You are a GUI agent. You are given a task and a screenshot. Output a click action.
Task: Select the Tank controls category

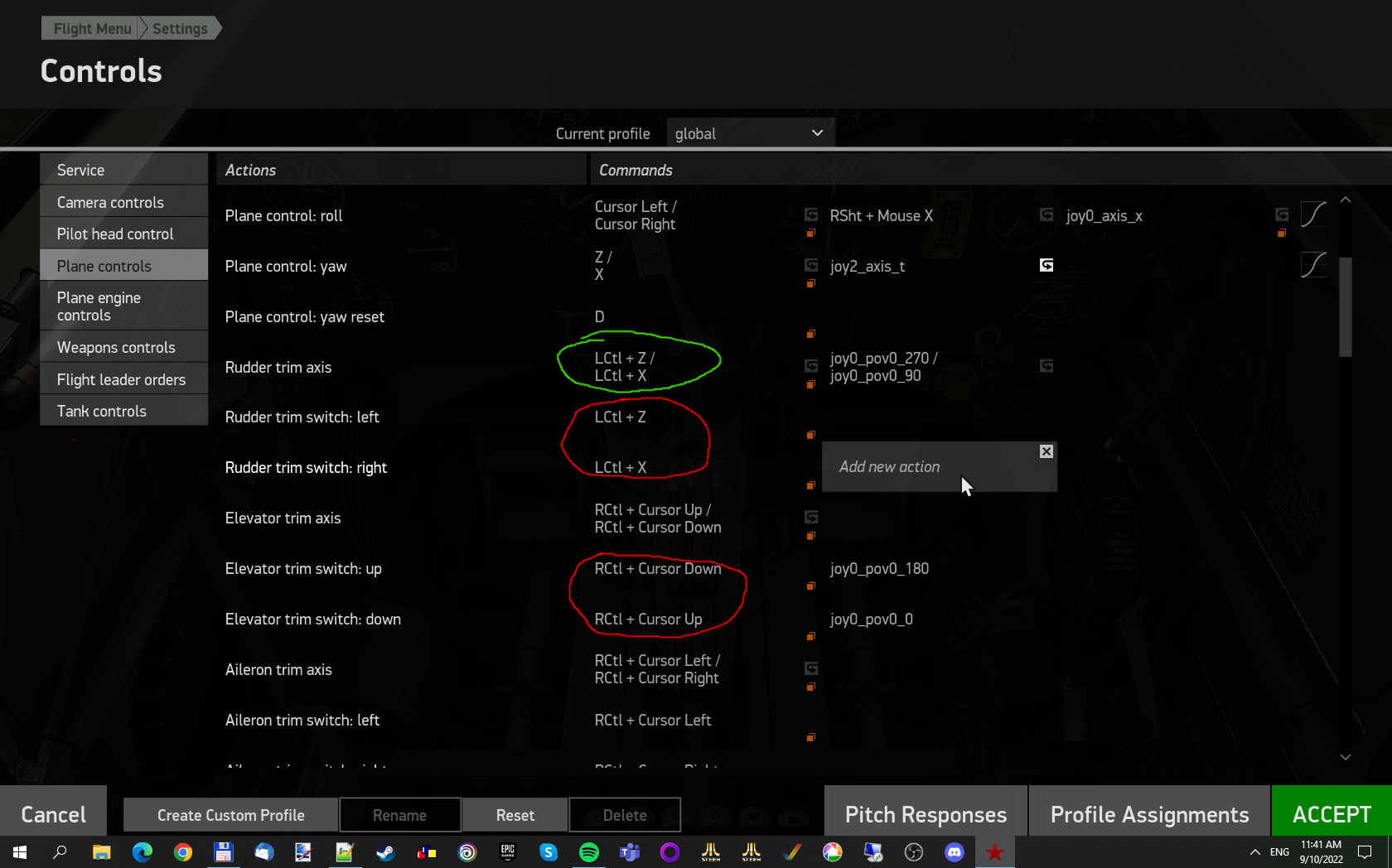(x=123, y=411)
